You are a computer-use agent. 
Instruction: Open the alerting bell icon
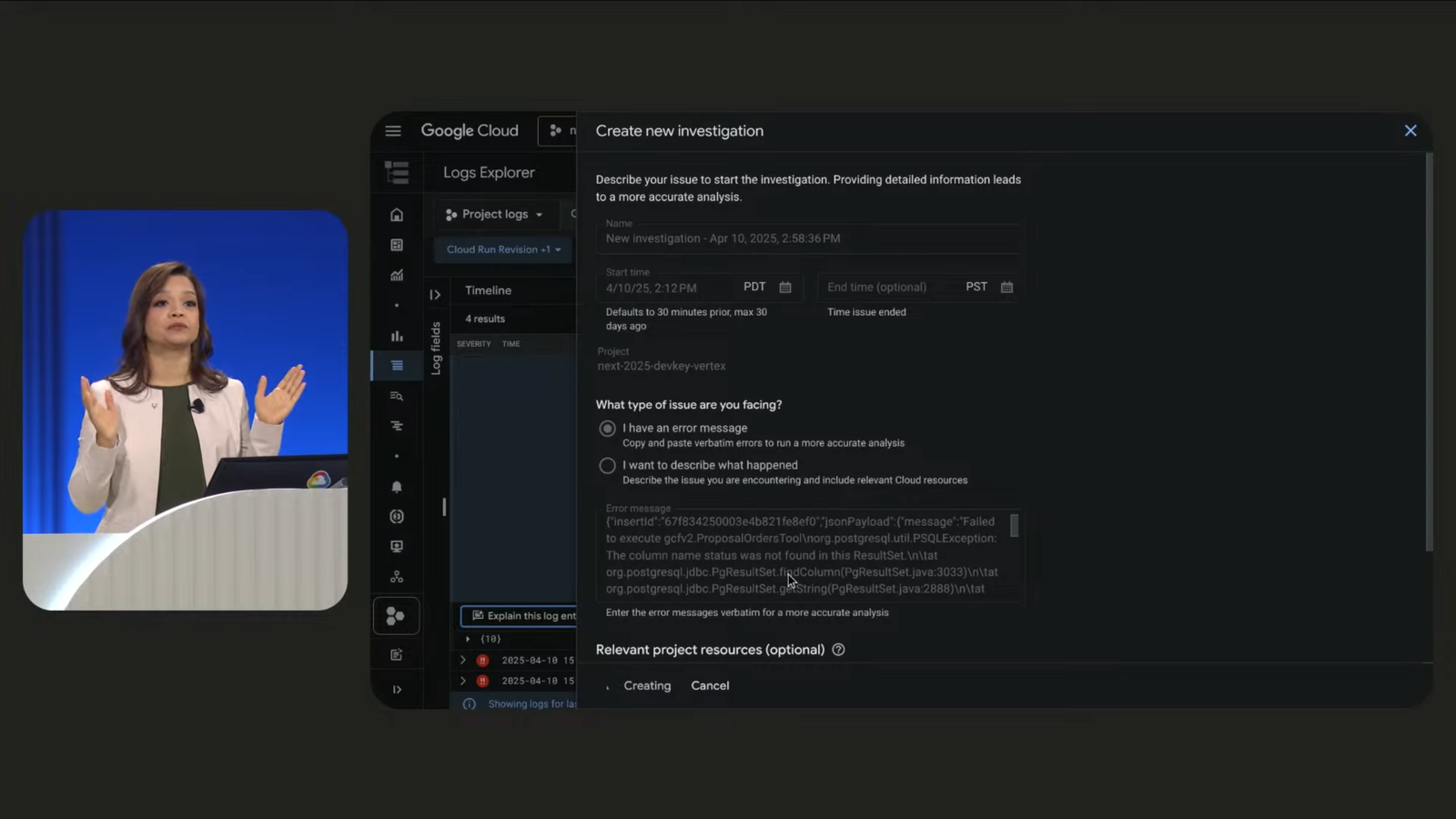pos(397,487)
